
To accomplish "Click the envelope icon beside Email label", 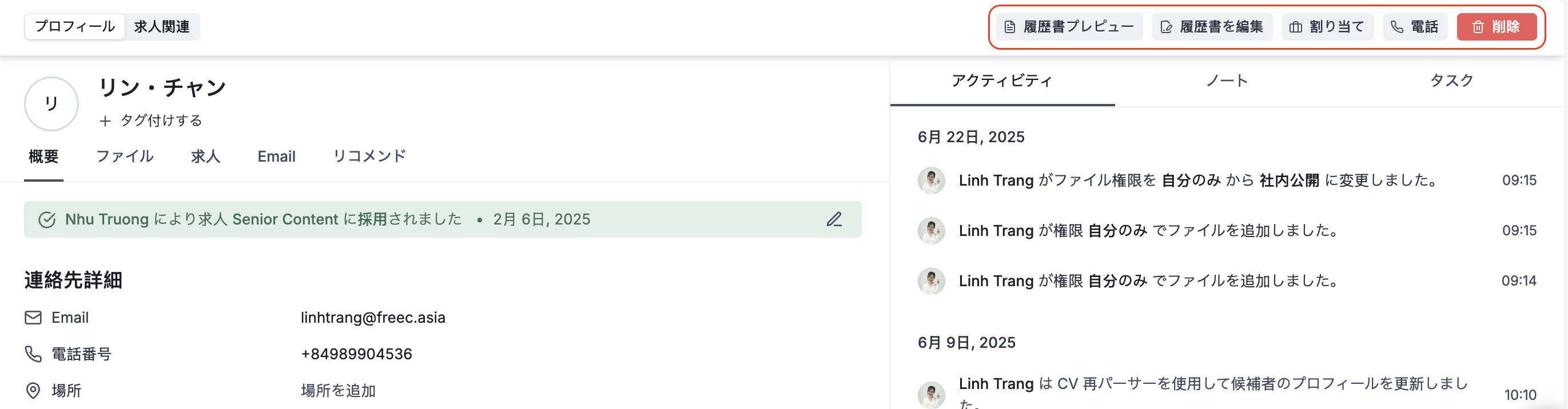I will coord(33,317).
